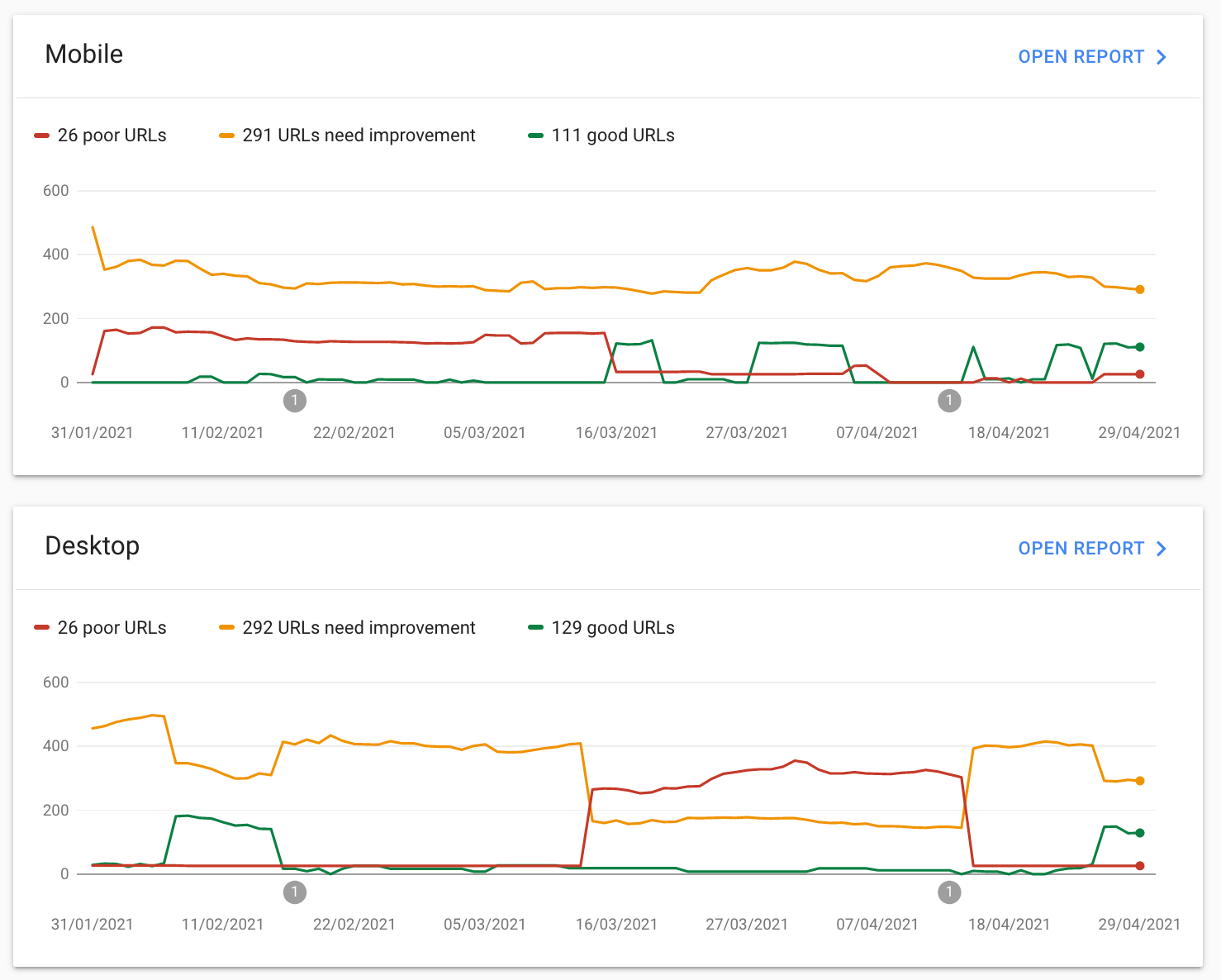Screen dimensions: 1221x980
Task: Click red endpoint dot on Desktop chart
Action: point(1140,866)
